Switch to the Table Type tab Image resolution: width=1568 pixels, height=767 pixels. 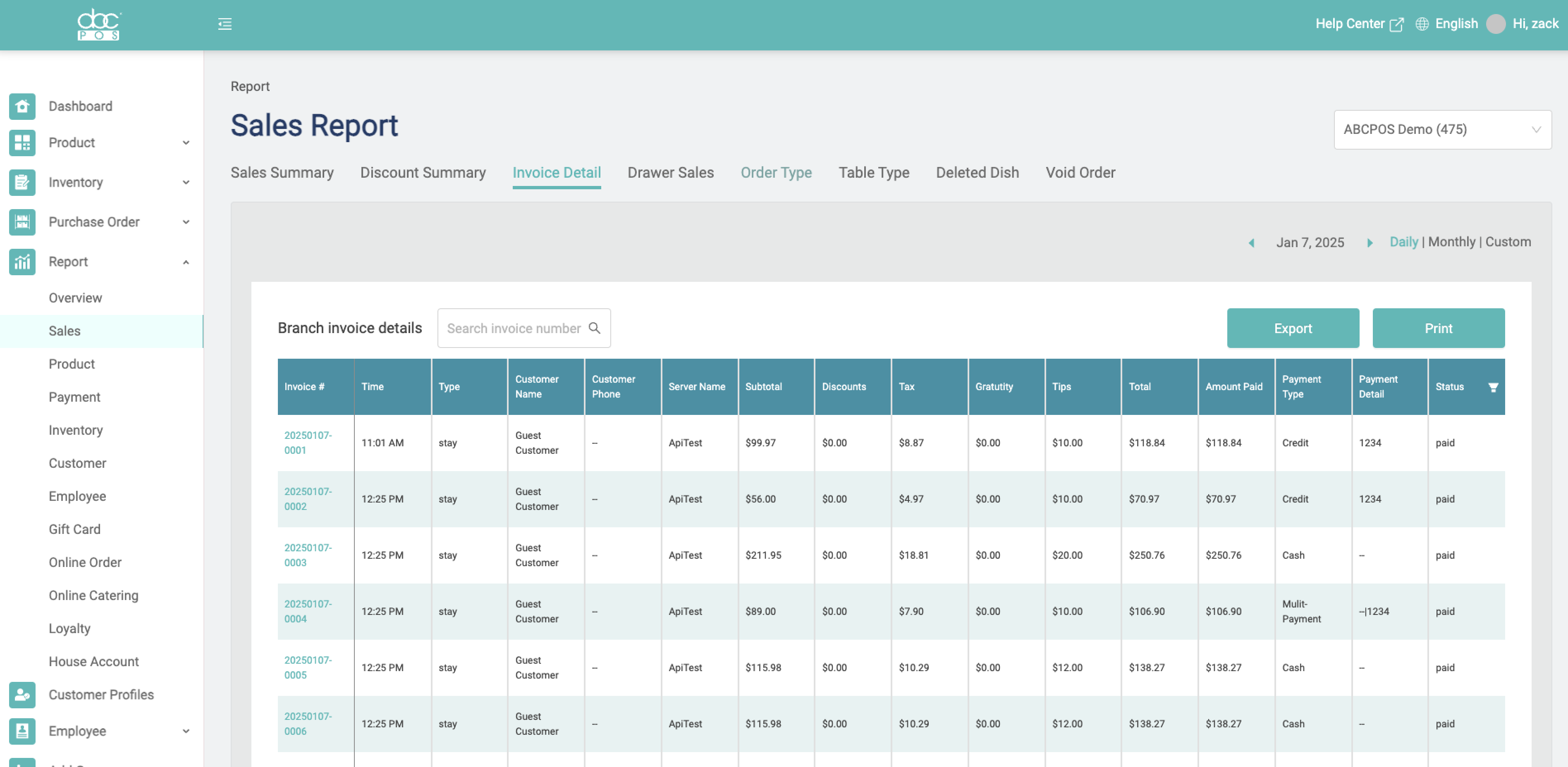point(873,173)
